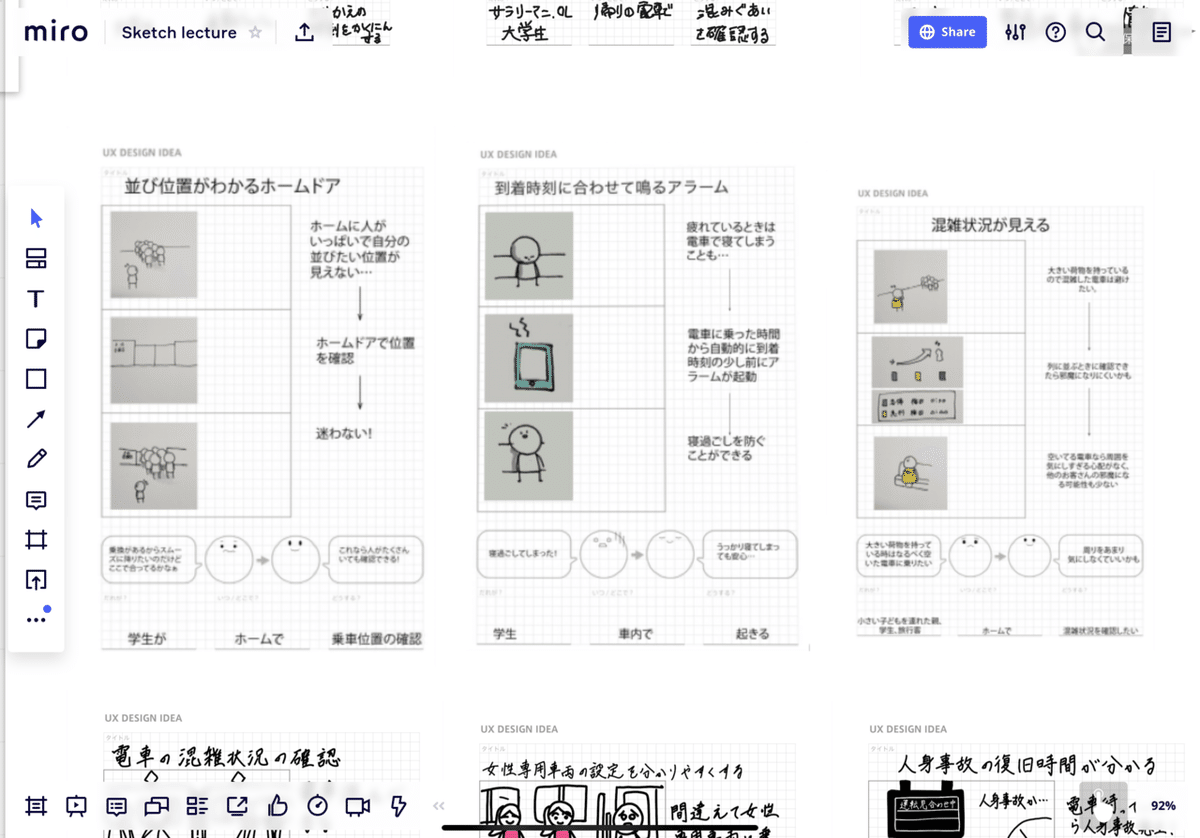Collapse the bottom toolbar with the double chevron

437,805
